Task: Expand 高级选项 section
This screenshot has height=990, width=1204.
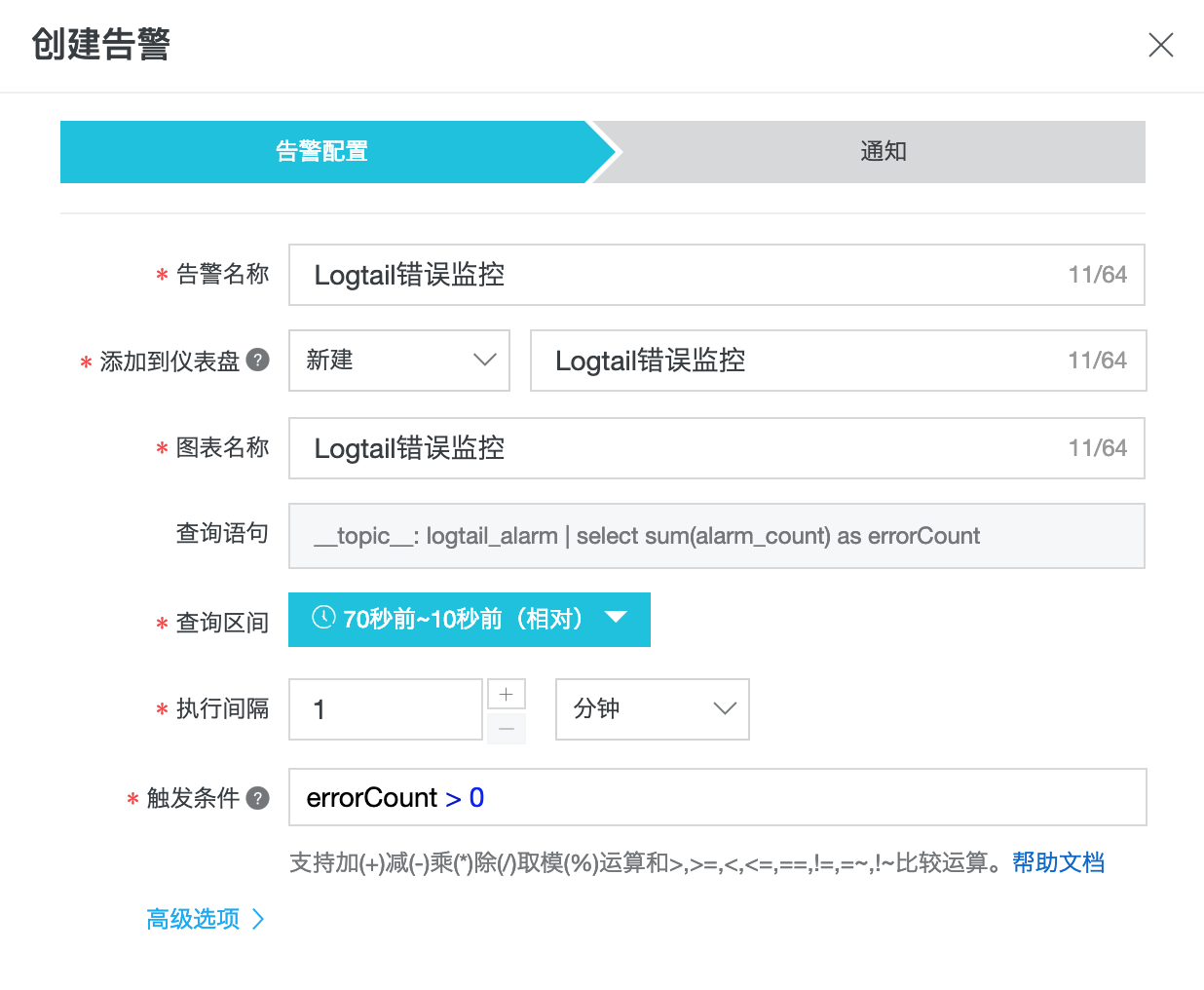Action: 206,919
